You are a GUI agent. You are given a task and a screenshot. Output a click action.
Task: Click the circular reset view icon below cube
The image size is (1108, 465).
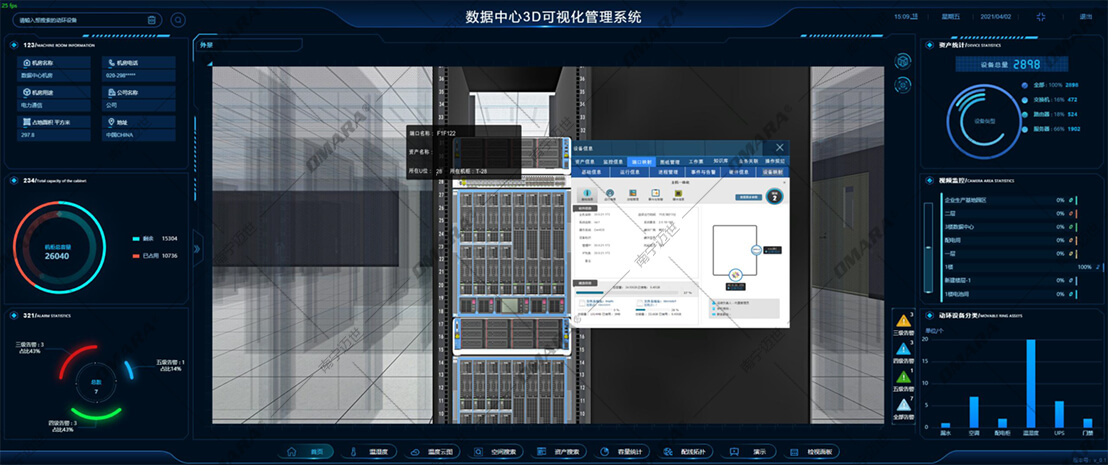(902, 85)
